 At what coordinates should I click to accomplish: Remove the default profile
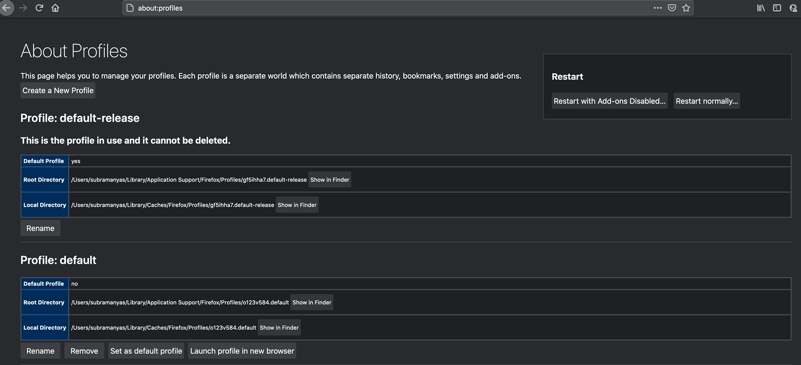(84, 351)
